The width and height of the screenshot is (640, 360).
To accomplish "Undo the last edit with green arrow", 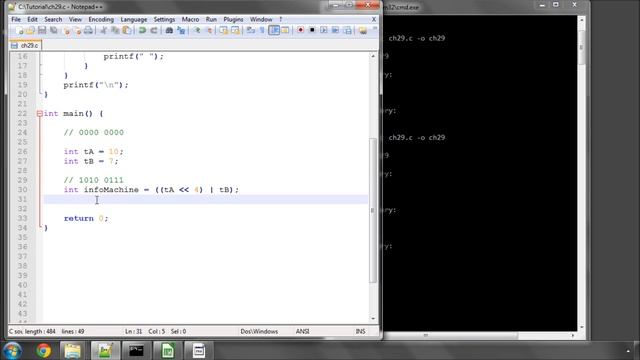I will (x=142, y=30).
